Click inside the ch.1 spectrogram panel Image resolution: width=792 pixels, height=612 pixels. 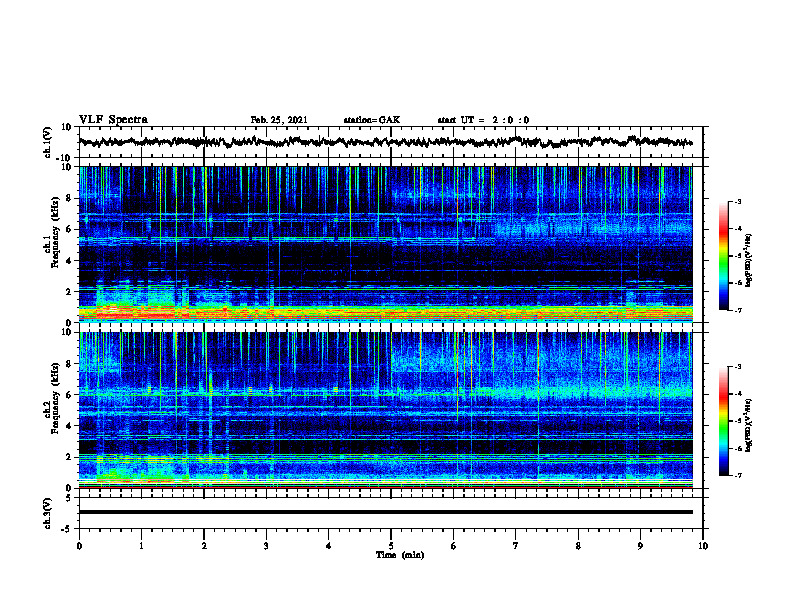point(385,244)
